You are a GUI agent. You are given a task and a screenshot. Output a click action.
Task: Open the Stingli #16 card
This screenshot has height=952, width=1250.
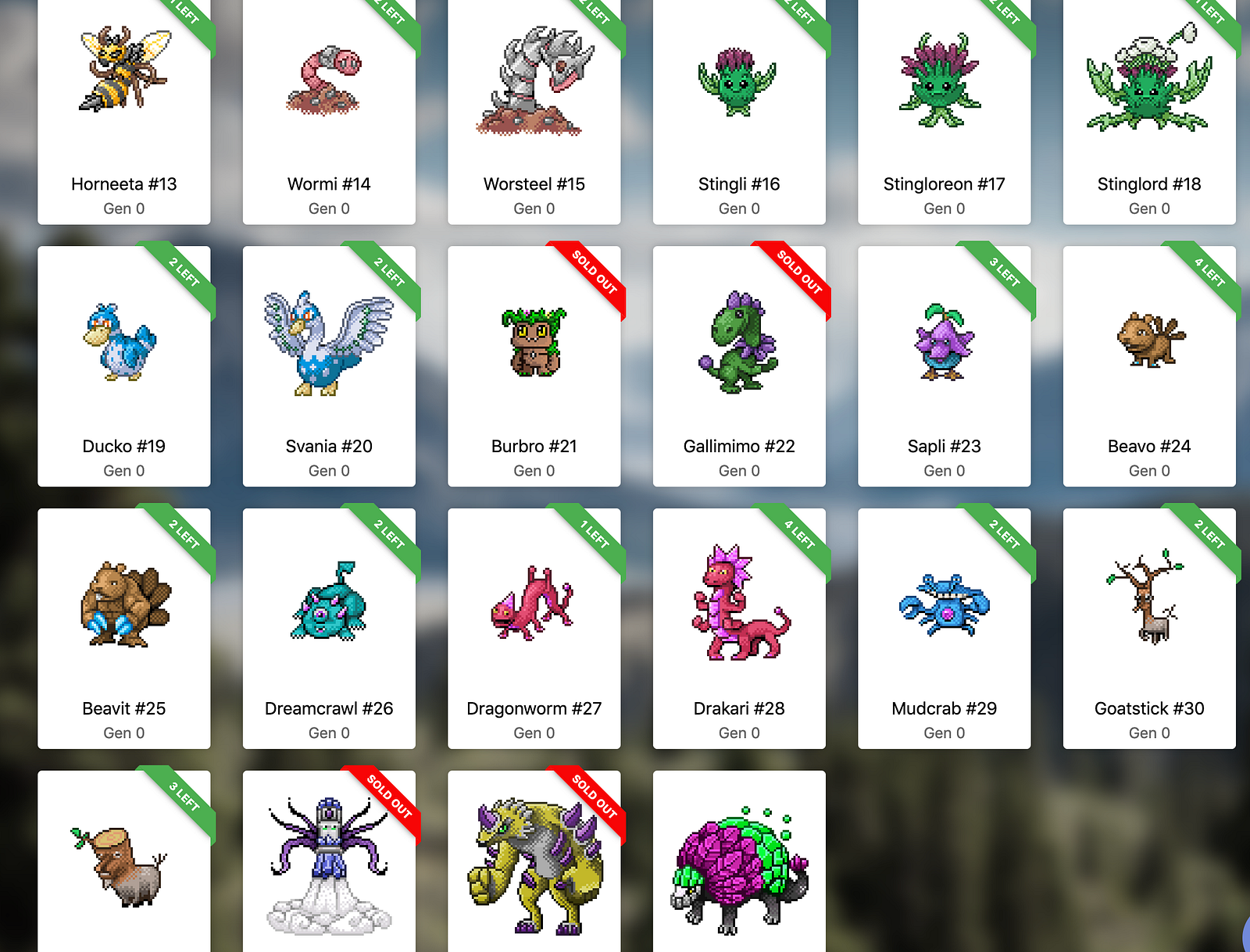point(739,111)
